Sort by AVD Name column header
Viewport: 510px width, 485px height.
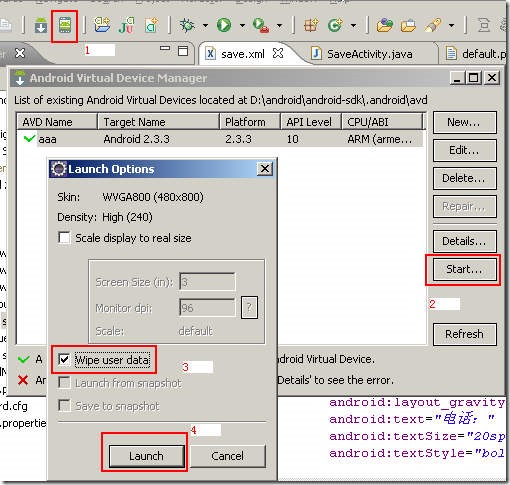point(57,122)
